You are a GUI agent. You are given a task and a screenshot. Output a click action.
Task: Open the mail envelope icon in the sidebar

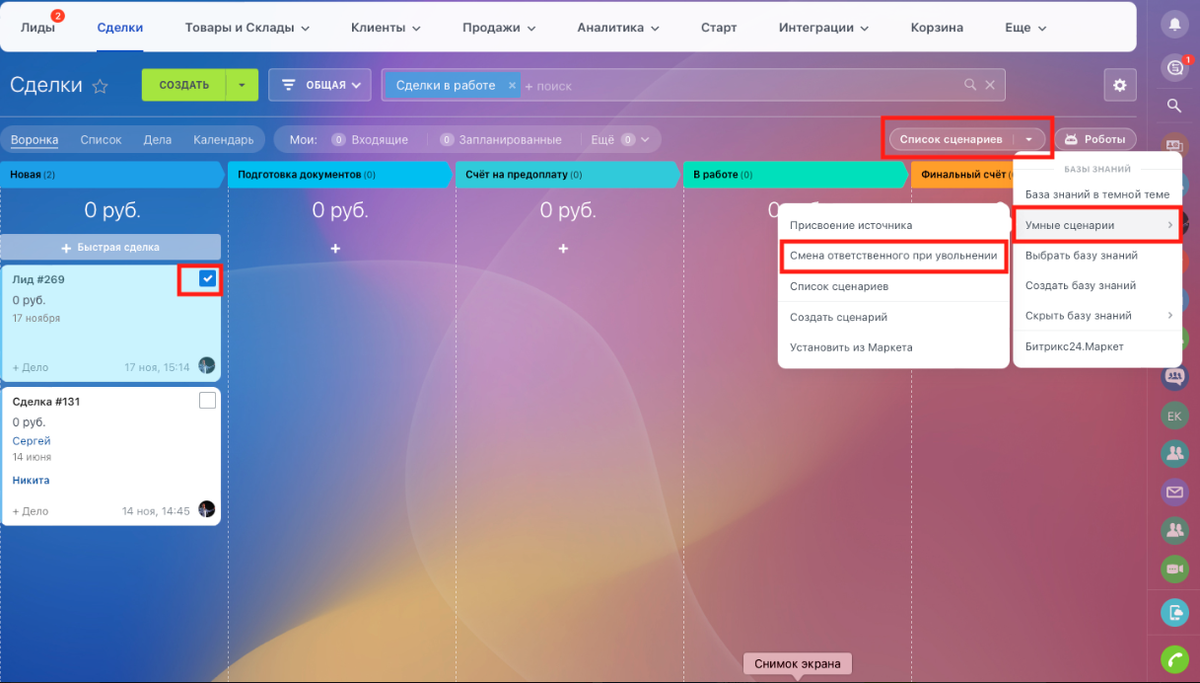[1174, 491]
